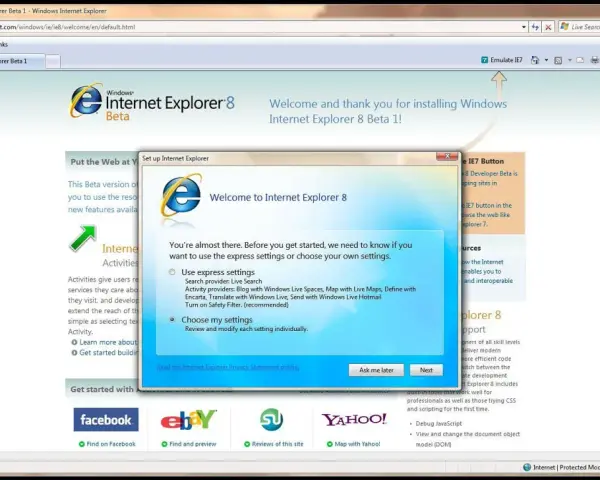Click the Get started building link
600x480 pixels.
point(109,353)
